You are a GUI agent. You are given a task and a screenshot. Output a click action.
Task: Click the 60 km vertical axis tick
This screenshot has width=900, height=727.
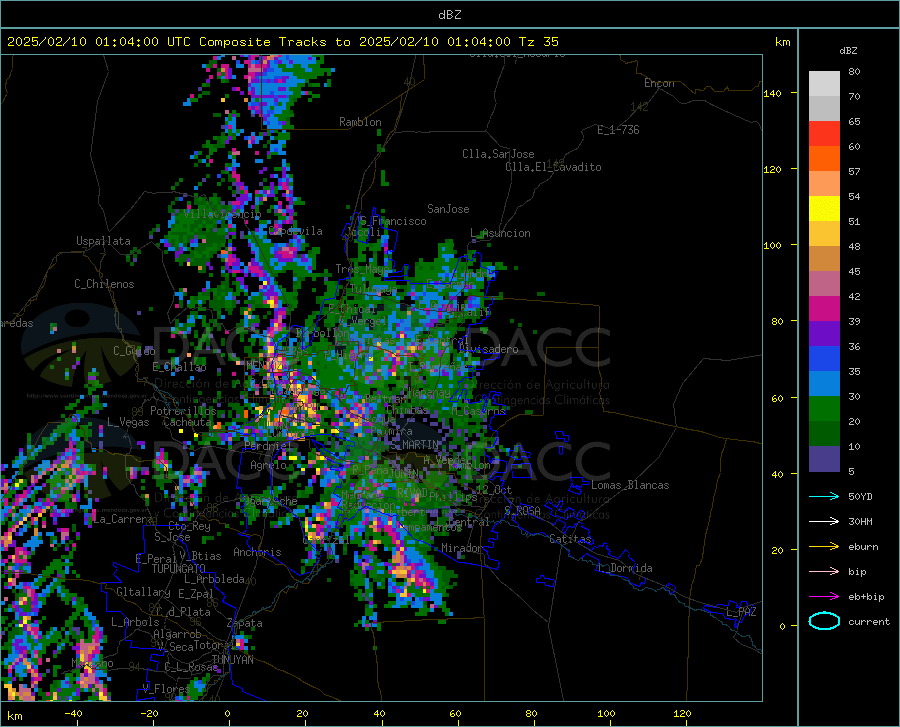click(x=777, y=398)
